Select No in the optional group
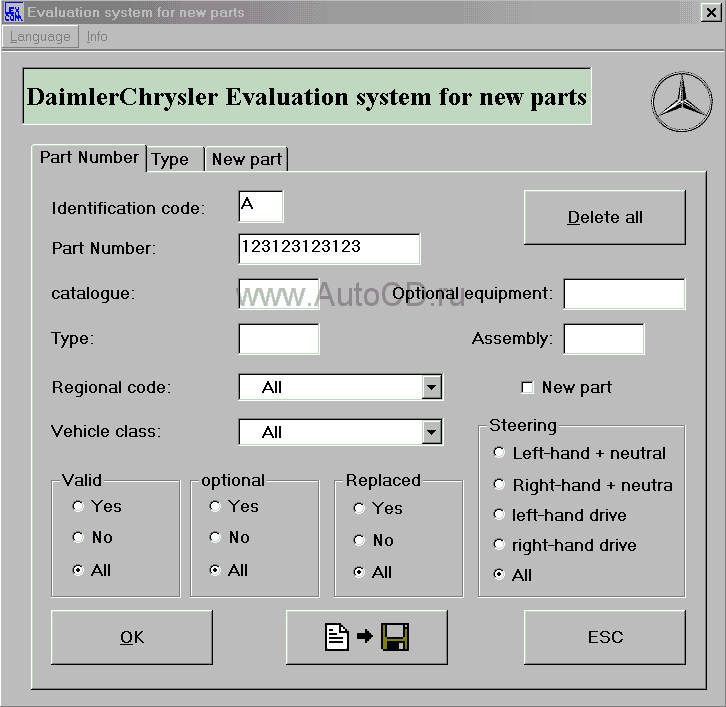Screen dimensions: 726x707 pos(215,537)
